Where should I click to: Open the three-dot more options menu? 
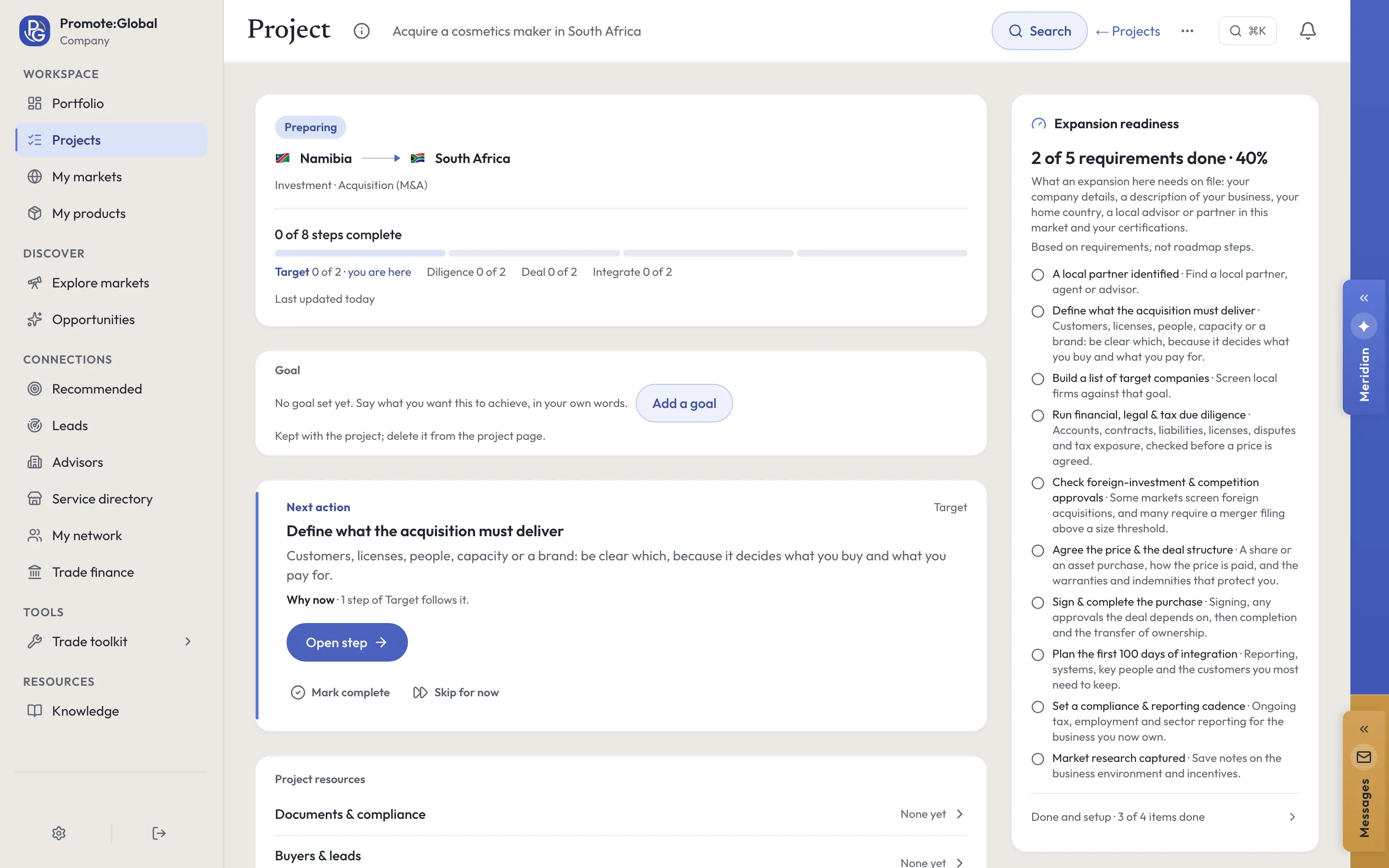point(1187,31)
